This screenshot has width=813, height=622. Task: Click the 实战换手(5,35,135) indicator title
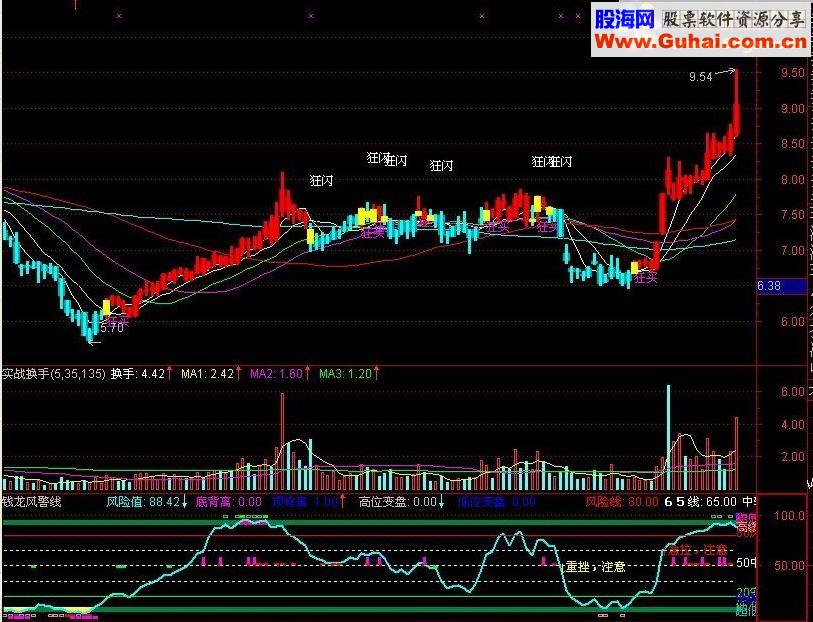(x=53, y=374)
